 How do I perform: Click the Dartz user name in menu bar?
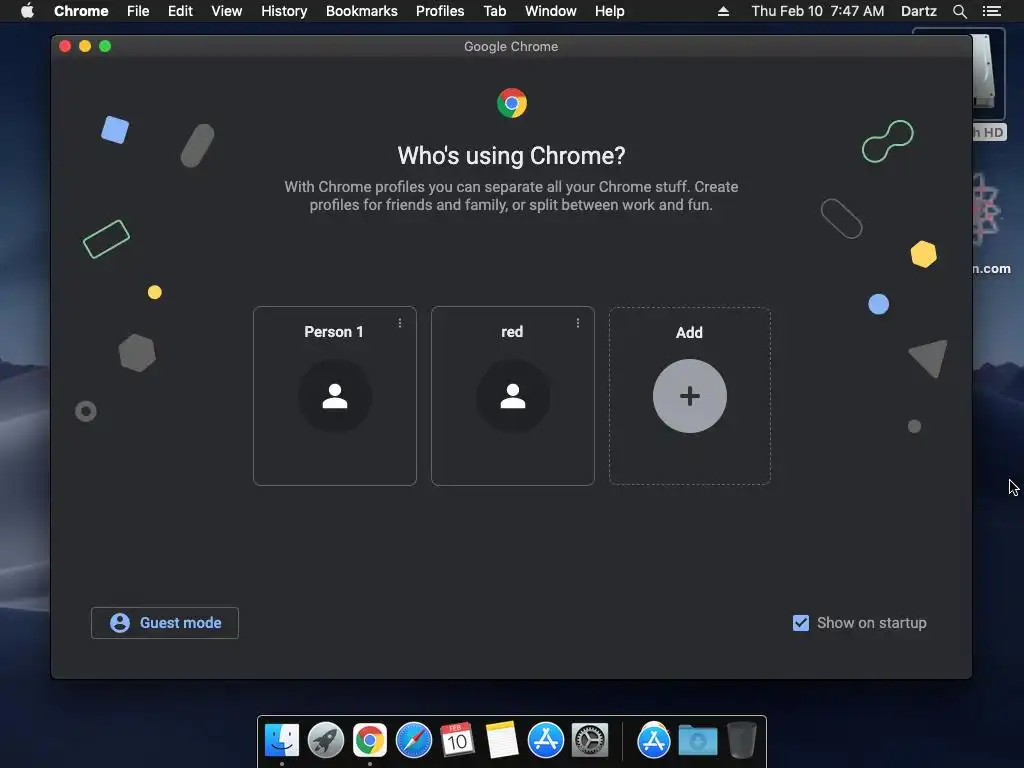[919, 11]
